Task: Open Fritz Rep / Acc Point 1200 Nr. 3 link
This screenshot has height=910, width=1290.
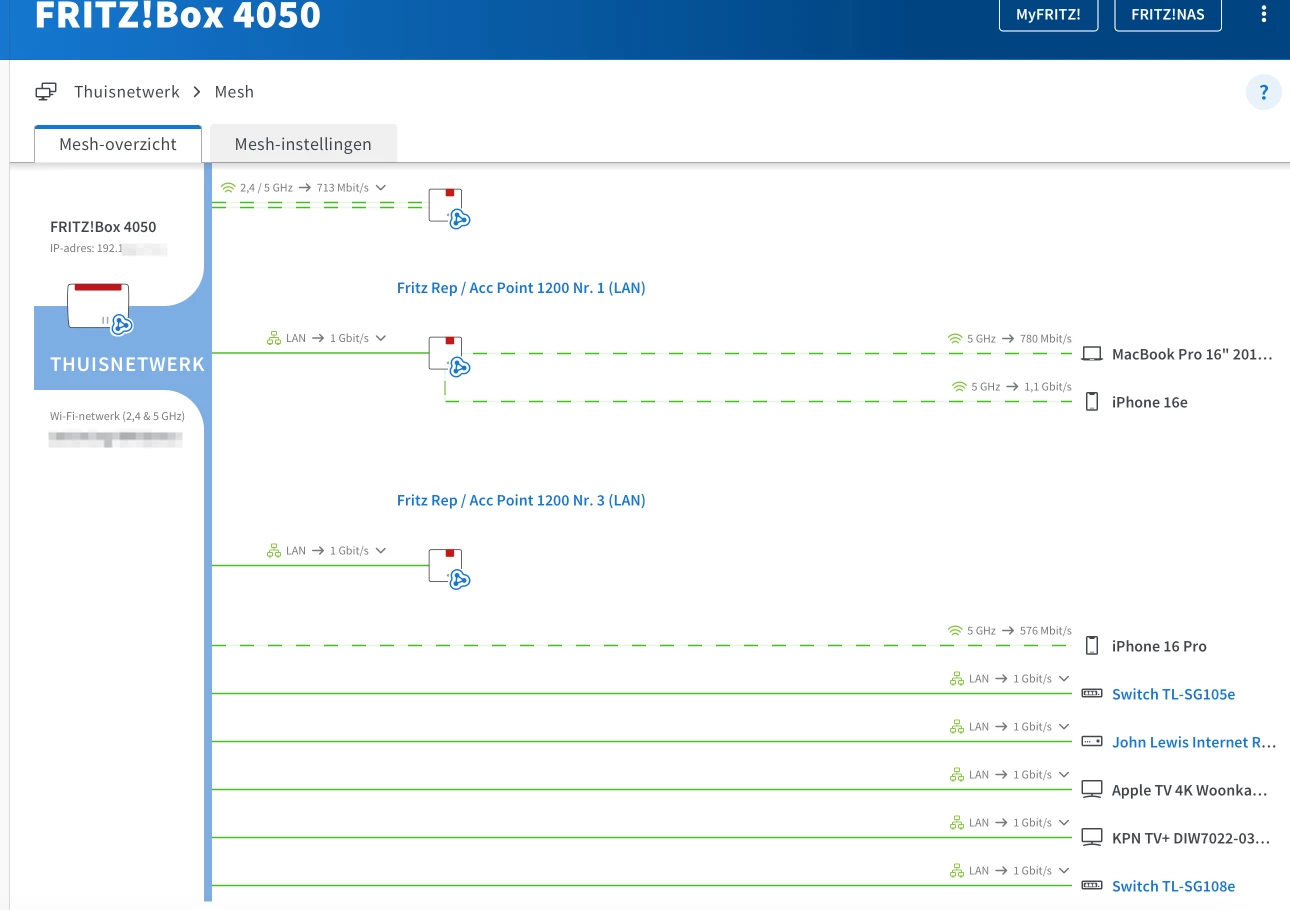Action: [521, 500]
